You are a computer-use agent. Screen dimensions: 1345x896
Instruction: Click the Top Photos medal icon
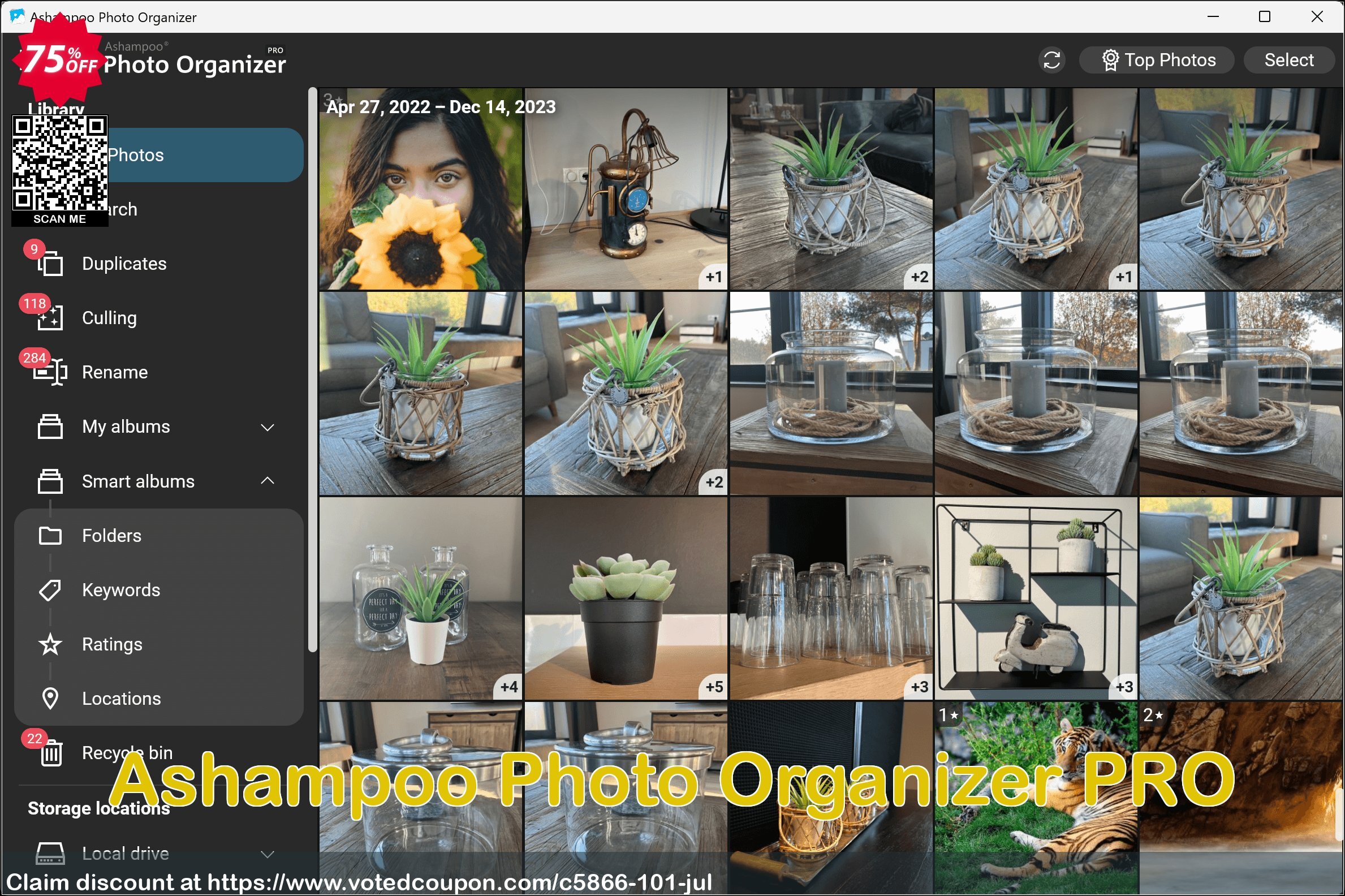click(1110, 60)
